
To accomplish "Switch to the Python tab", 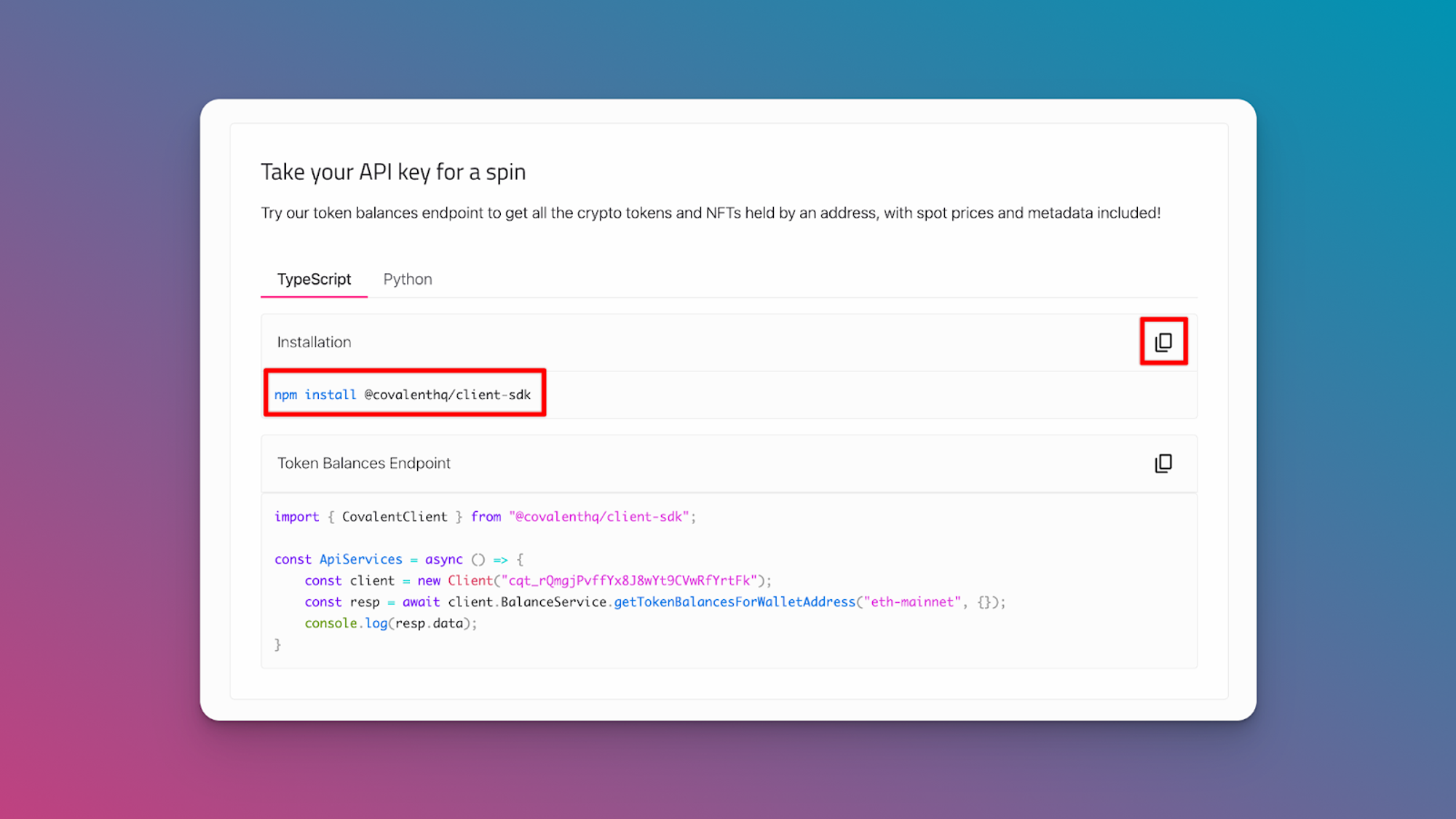I will click(408, 279).
